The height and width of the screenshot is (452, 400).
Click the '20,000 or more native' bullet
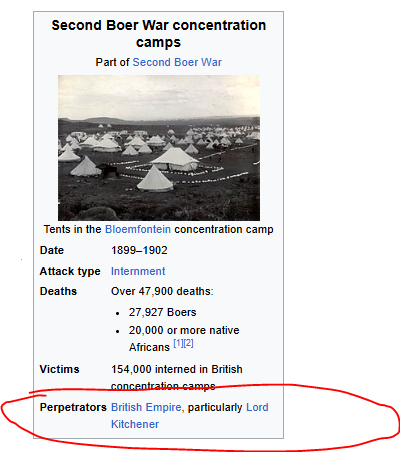click(184, 330)
